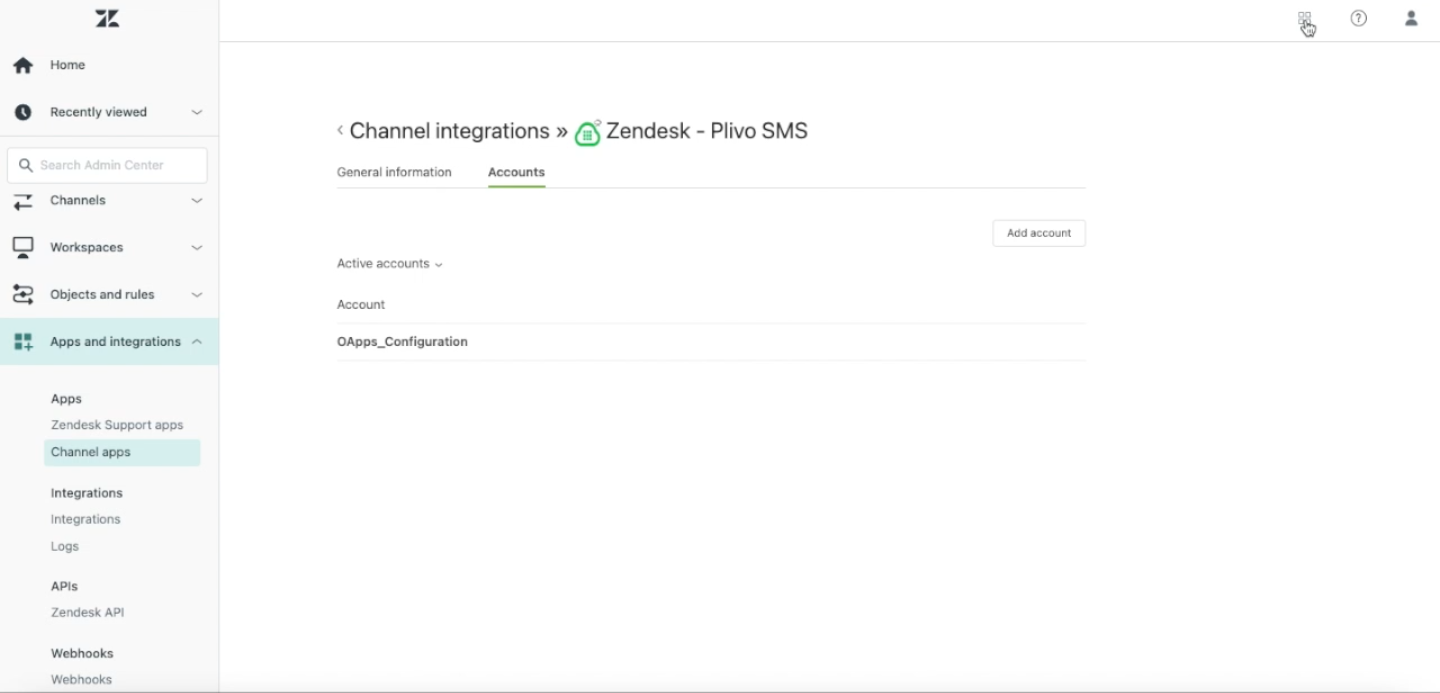Expand the Recently viewed chevron
1440x693 pixels.
tap(197, 112)
